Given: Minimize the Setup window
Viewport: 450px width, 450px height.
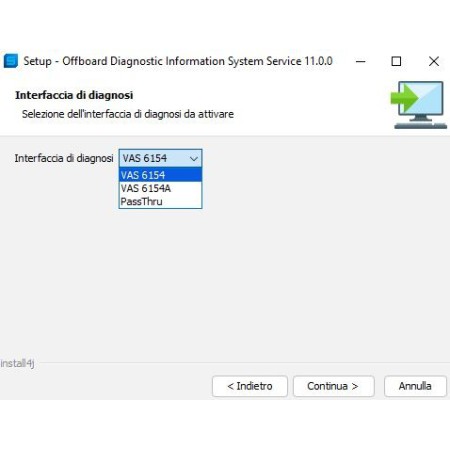Looking at the screenshot, I should [x=360, y=61].
